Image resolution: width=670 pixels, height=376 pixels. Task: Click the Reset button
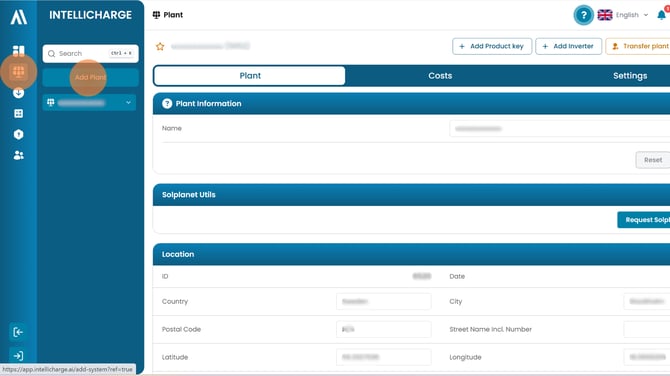[x=652, y=160]
